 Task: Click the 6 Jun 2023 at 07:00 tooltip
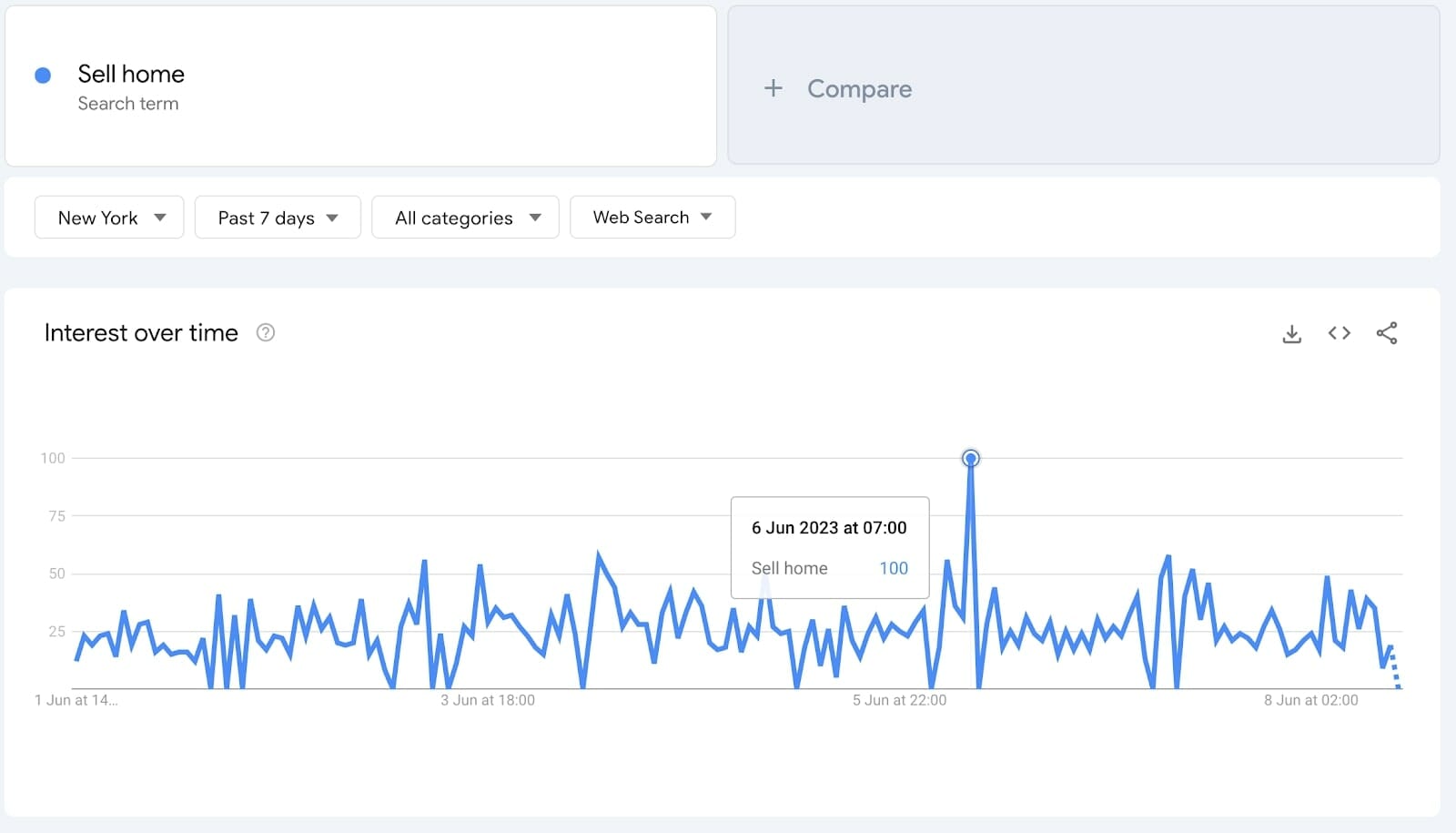829,528
